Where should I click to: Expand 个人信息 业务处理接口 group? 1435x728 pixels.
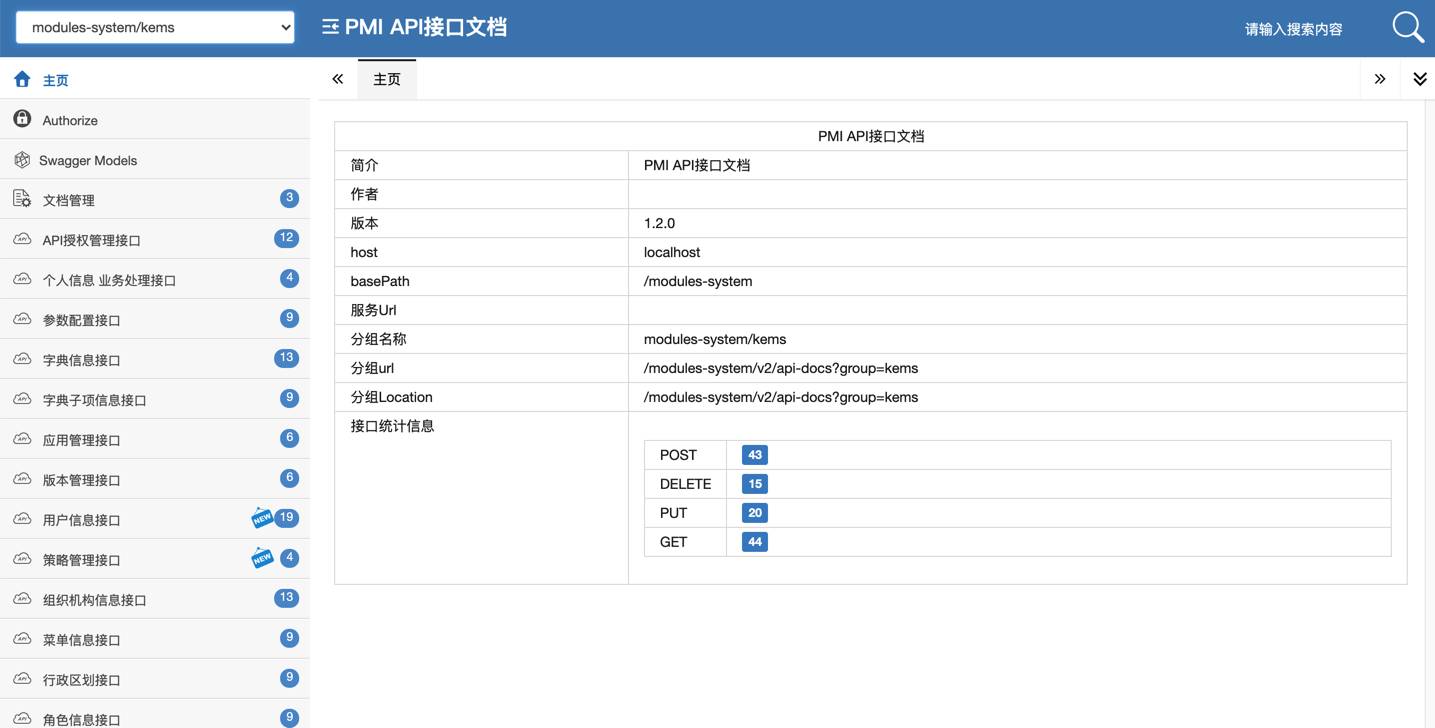155,279
